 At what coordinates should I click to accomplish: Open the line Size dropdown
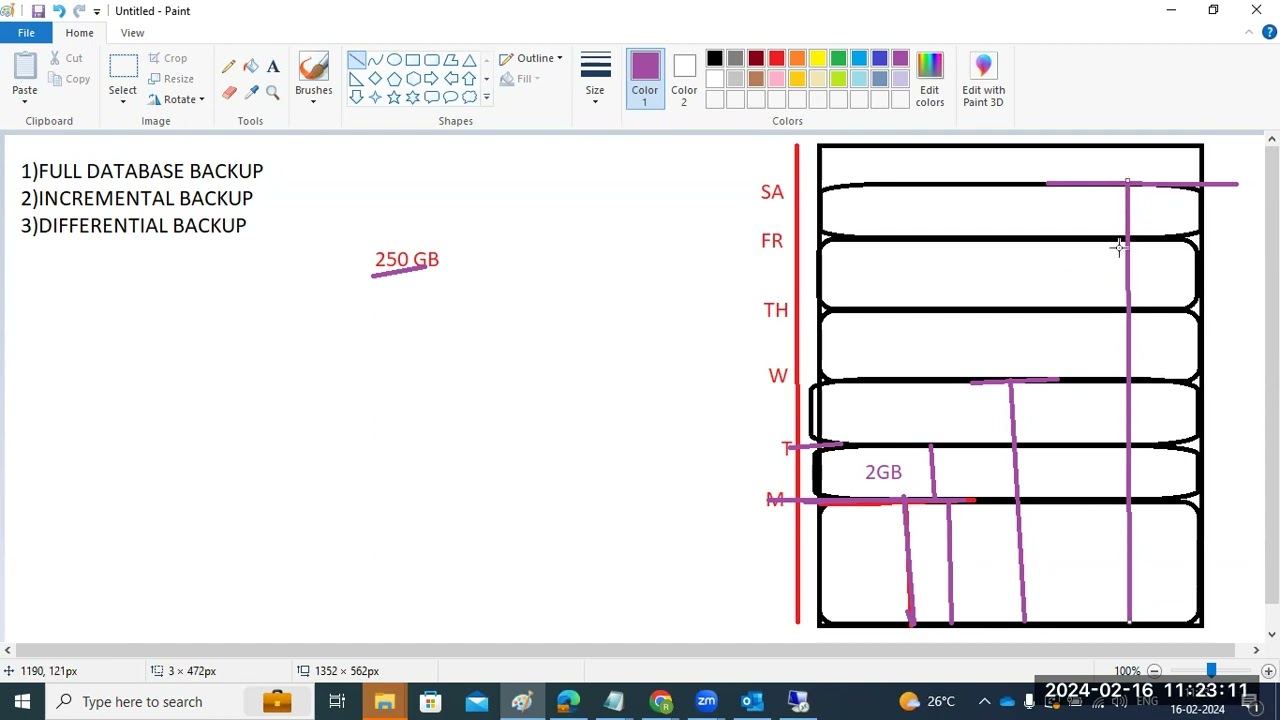point(595,79)
